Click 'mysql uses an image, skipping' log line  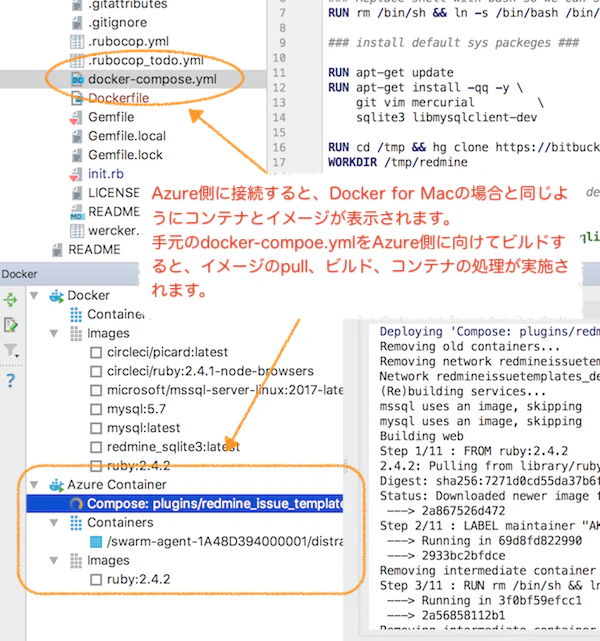[x=481, y=421]
